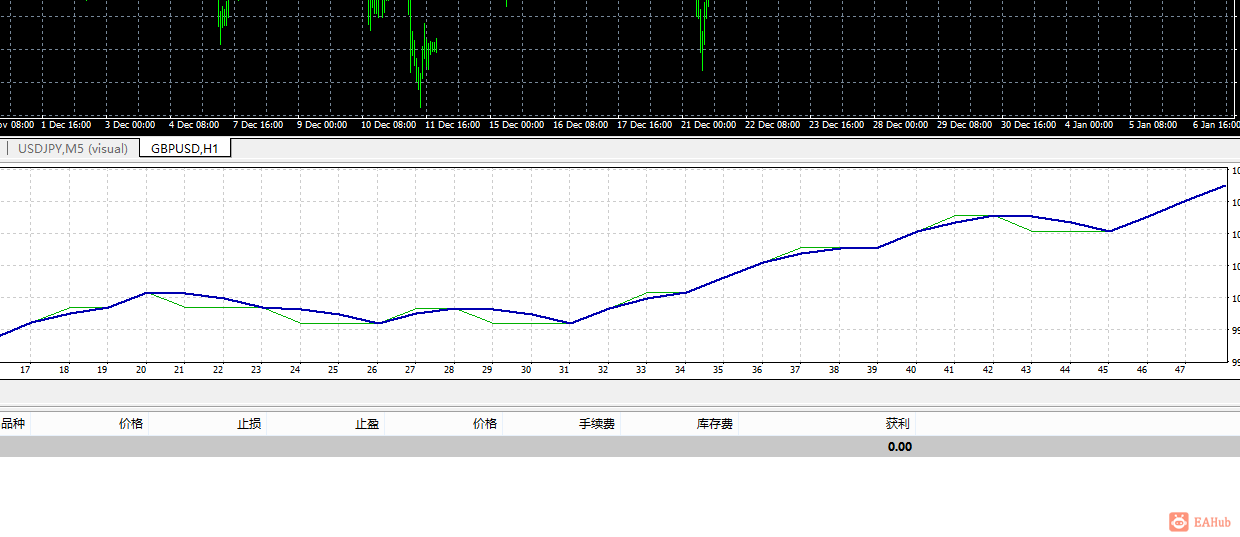Click trade number 35 on graph axis

pos(718,370)
